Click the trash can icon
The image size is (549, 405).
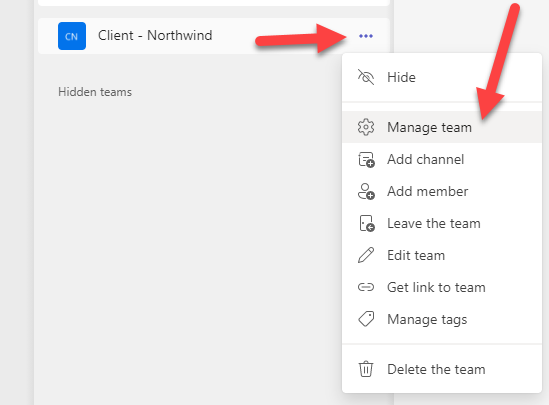click(x=366, y=369)
